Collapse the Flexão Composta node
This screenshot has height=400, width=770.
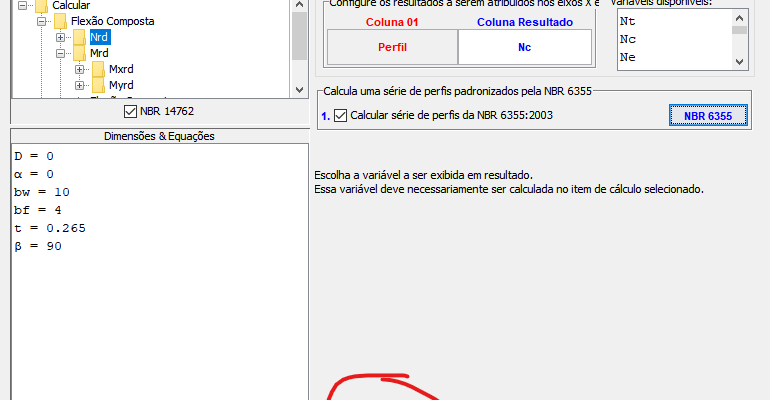(x=42, y=21)
